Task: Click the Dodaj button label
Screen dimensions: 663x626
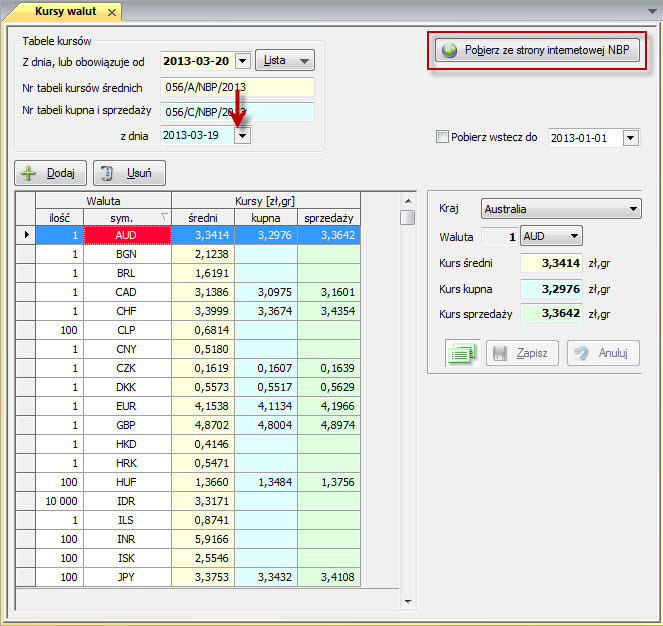Action: tap(60, 173)
